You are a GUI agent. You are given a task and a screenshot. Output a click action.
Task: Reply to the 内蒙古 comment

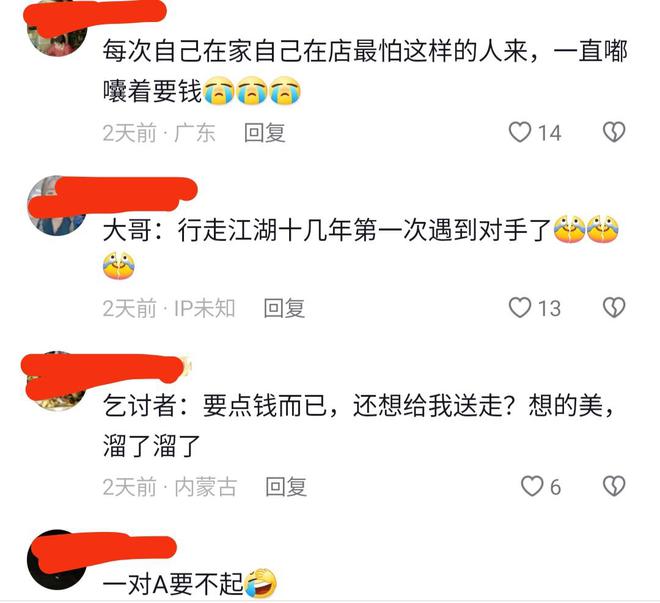286,487
